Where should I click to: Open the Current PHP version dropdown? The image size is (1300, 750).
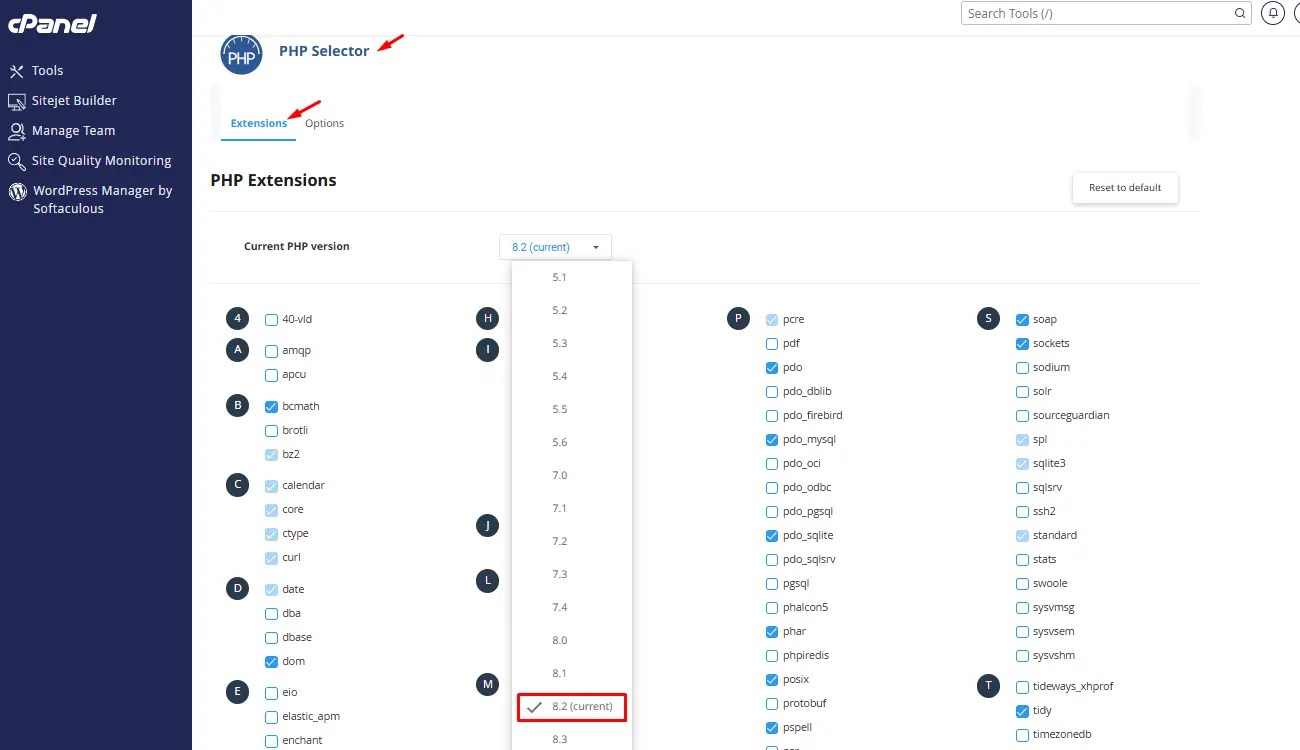[555, 247]
